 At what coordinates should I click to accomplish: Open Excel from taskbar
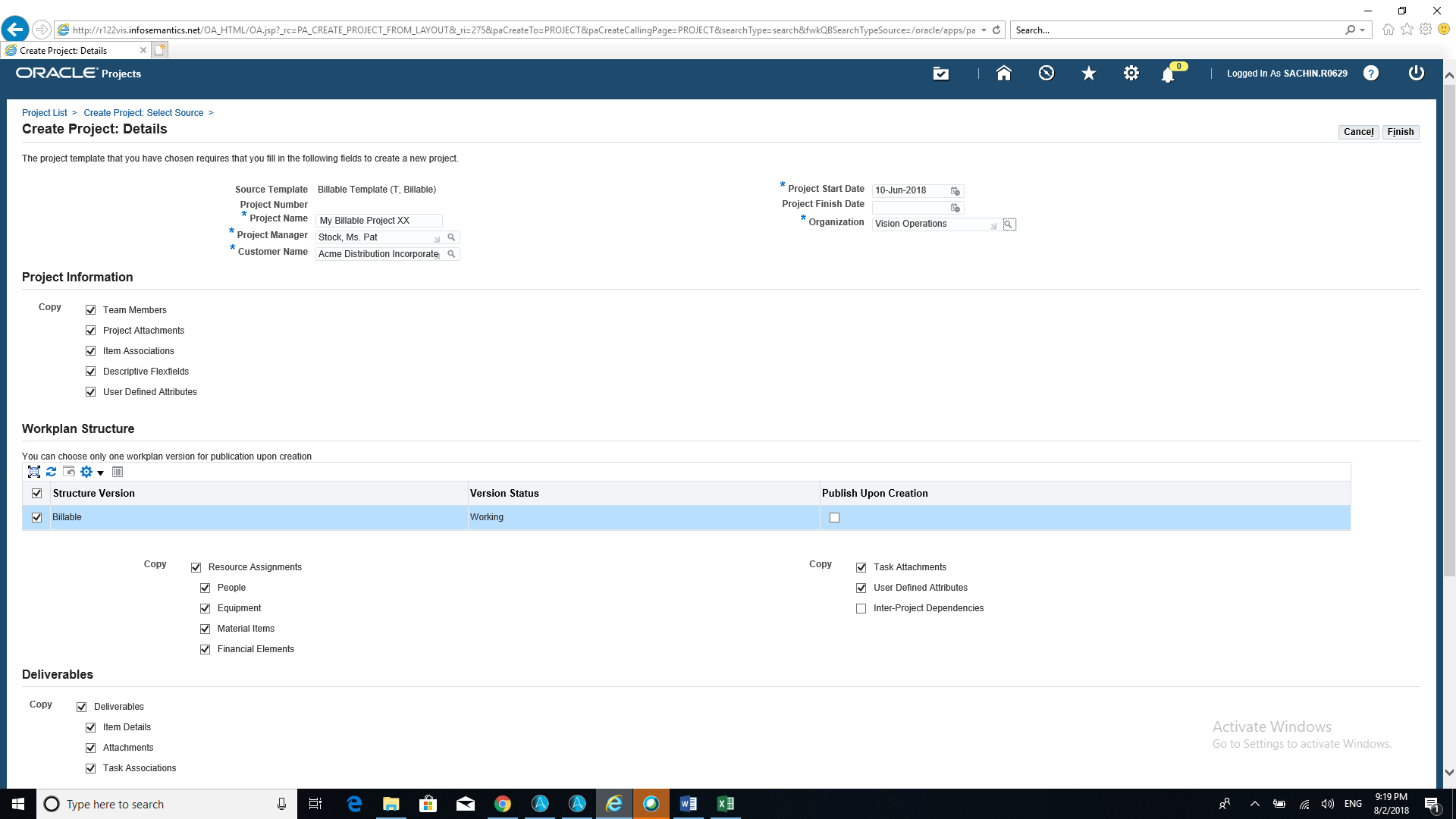[726, 804]
